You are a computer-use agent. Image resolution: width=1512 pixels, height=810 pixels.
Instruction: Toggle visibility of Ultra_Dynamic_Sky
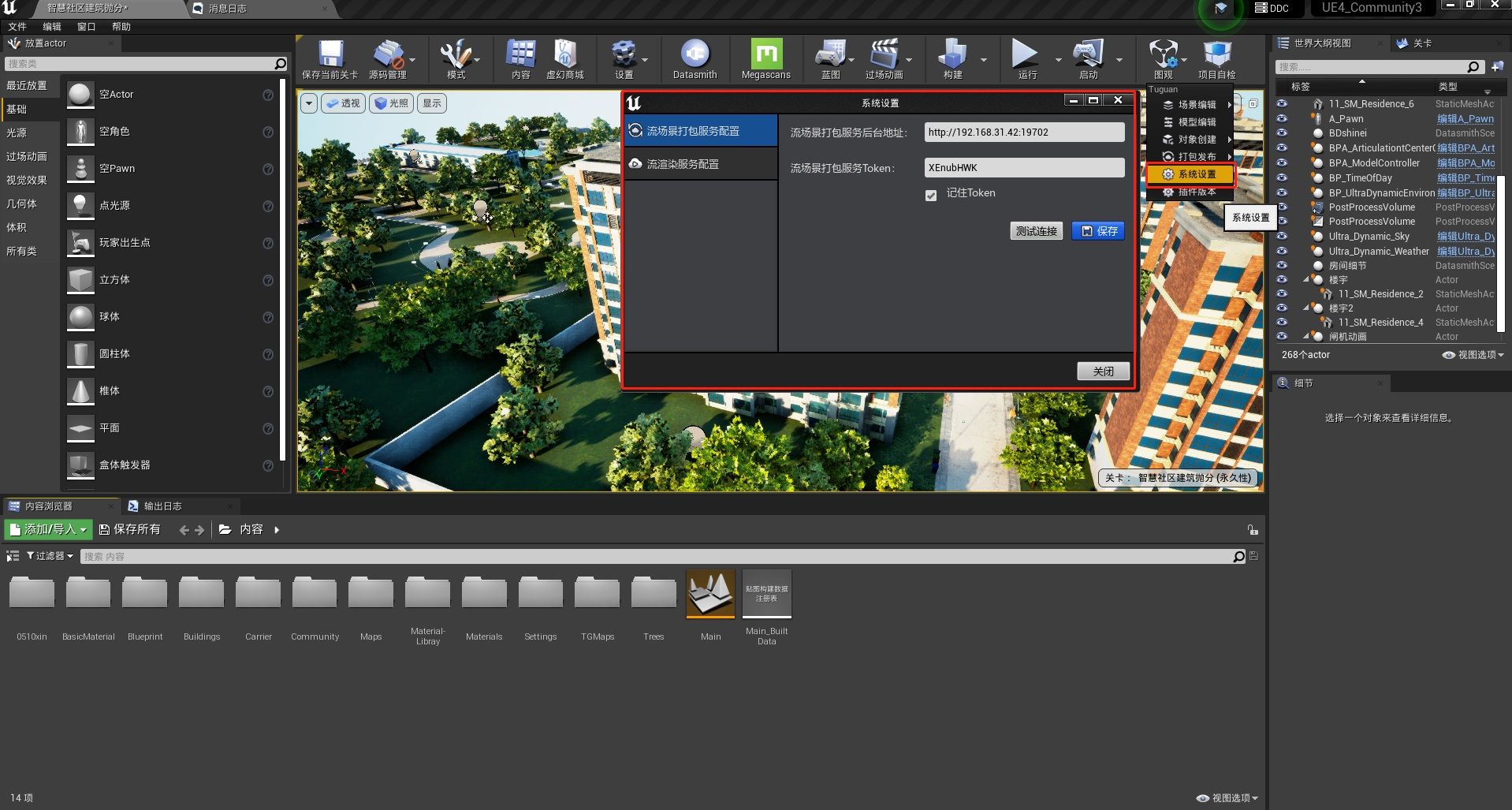(x=1283, y=236)
